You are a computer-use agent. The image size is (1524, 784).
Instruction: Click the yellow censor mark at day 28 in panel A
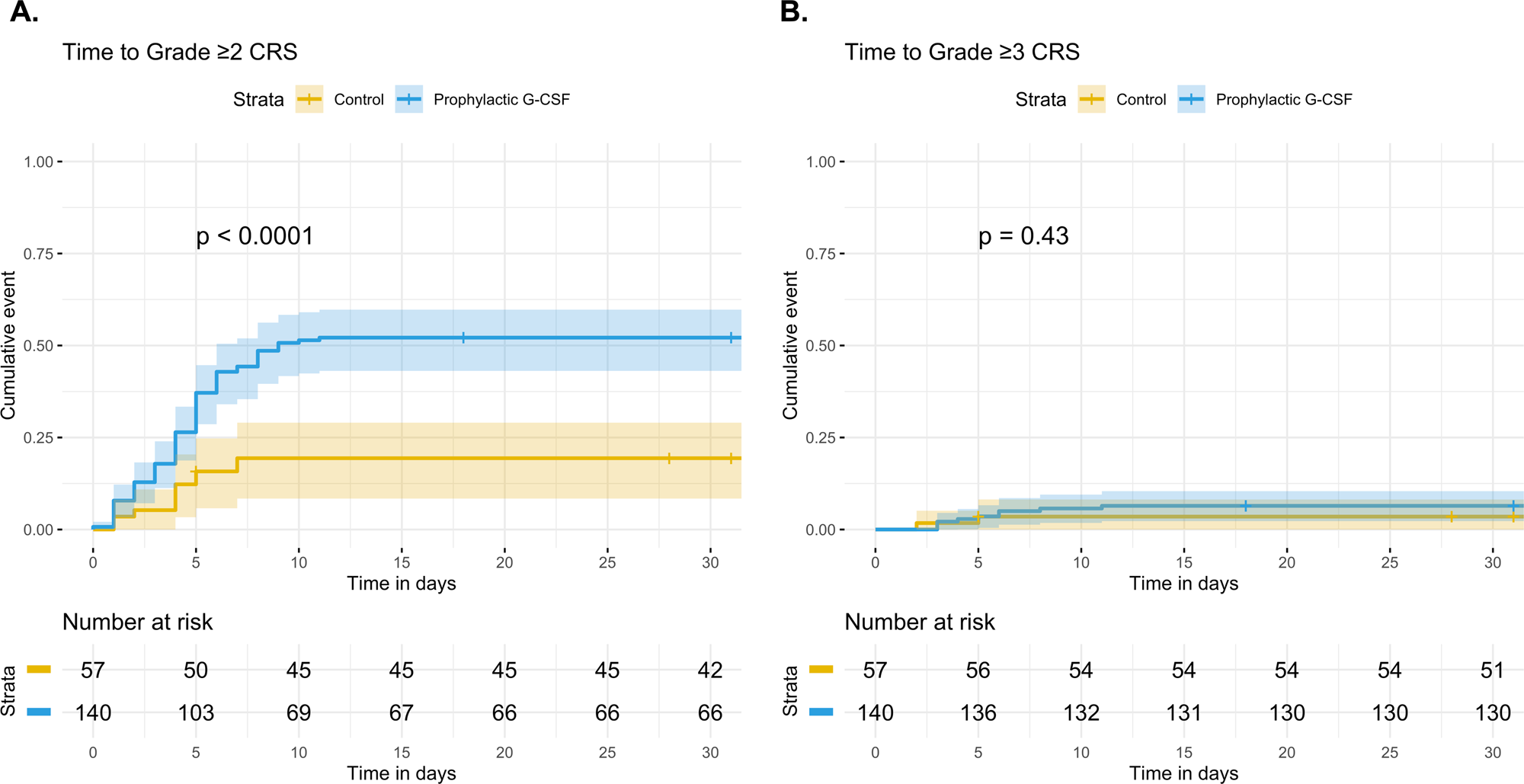tap(669, 459)
